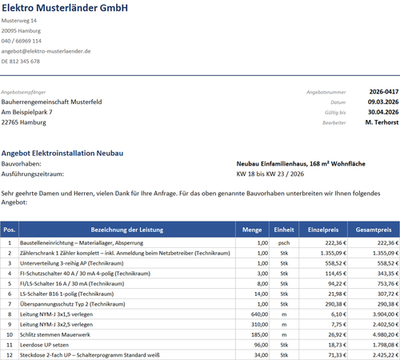Viewport: 400px width, 360px height.
Task: Select Neubau Einfamilienhaus, 168 m² Wohnfläche
Action: pyautogui.click(x=301, y=164)
